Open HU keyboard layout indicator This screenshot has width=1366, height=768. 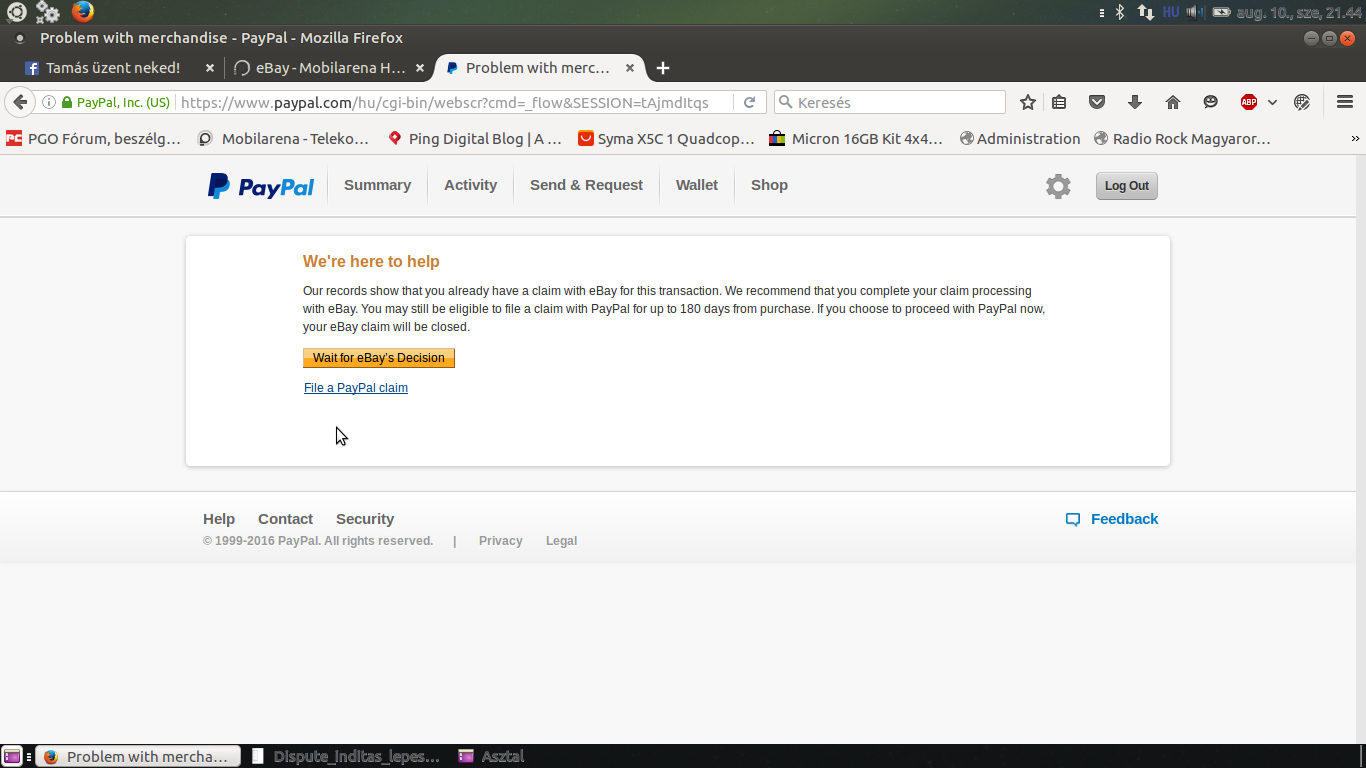coord(1170,12)
